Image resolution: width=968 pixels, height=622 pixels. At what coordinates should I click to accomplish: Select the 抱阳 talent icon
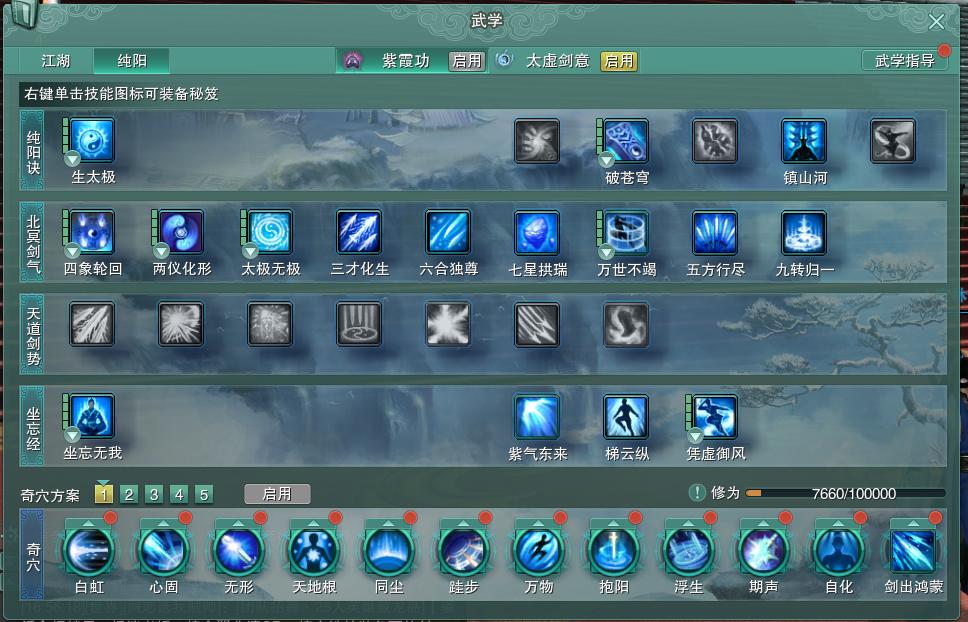pyautogui.click(x=614, y=550)
